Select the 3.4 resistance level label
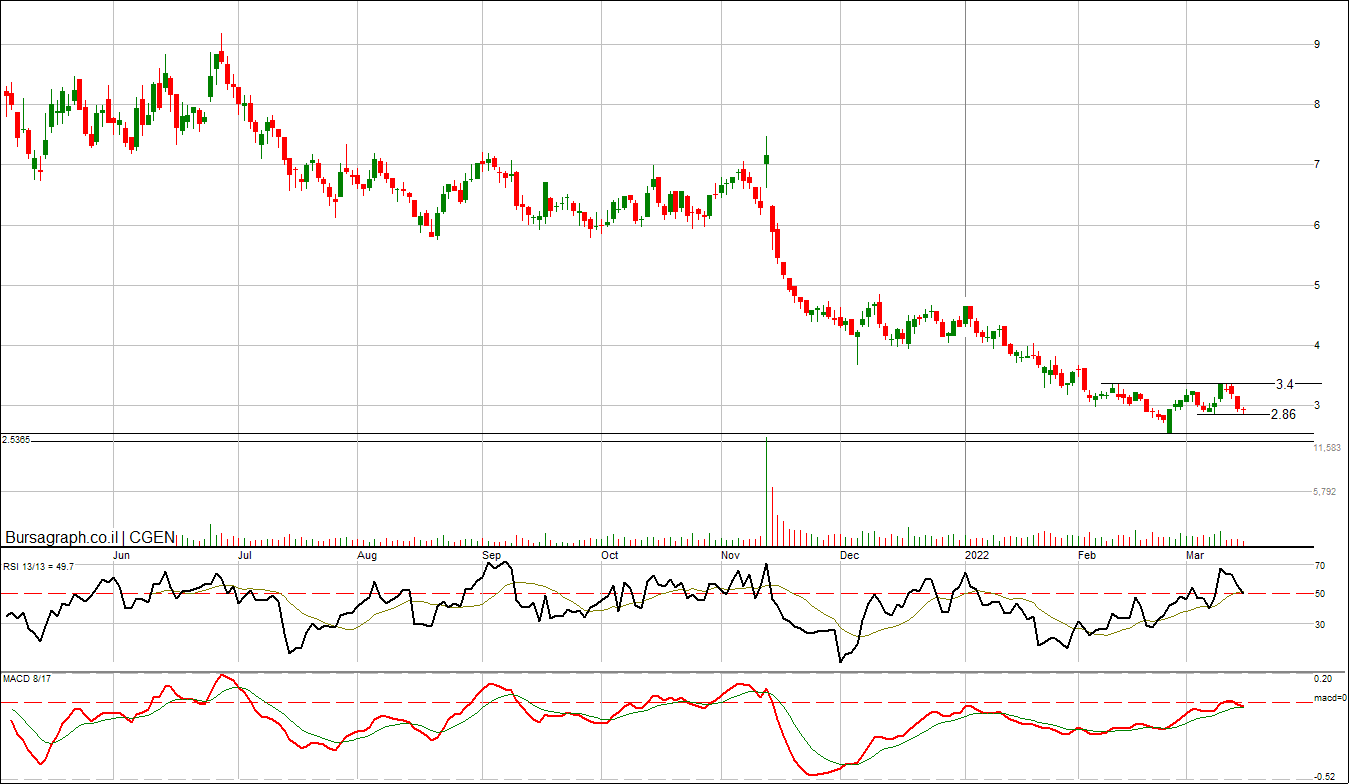Image resolution: width=1349 pixels, height=784 pixels. (1285, 384)
